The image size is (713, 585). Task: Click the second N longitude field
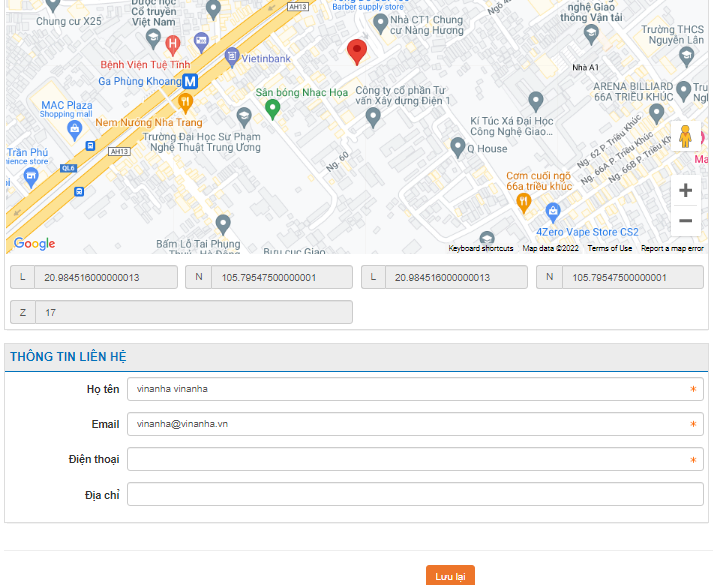(x=633, y=277)
